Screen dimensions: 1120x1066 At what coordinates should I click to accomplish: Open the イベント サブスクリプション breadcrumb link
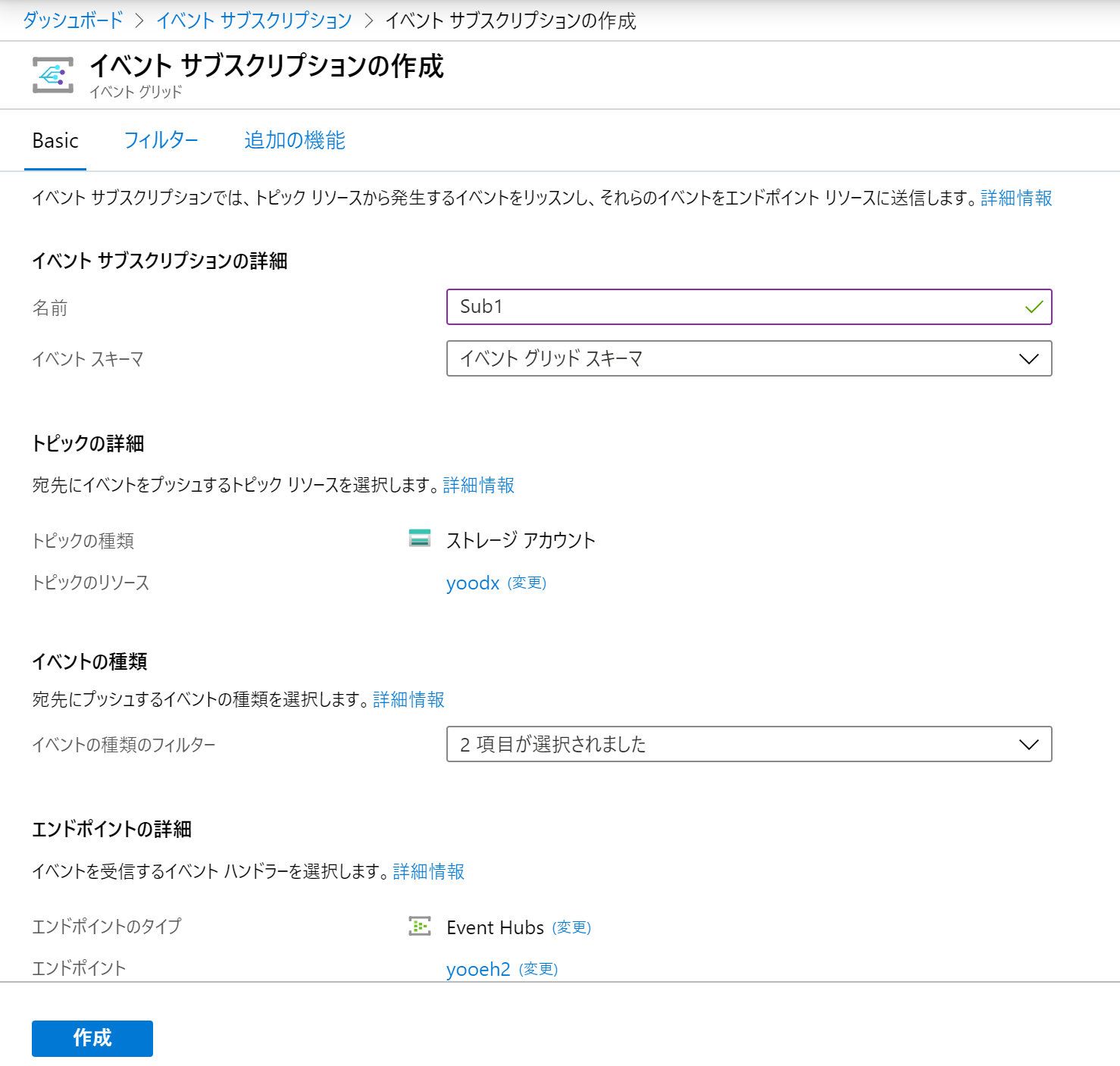tap(255, 20)
